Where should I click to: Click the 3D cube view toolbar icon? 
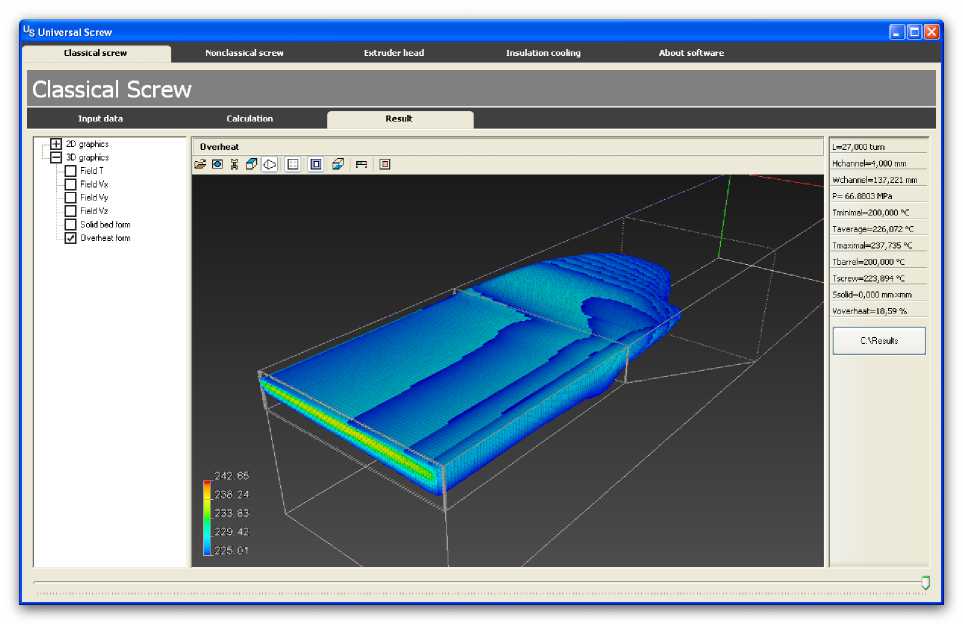(252, 164)
